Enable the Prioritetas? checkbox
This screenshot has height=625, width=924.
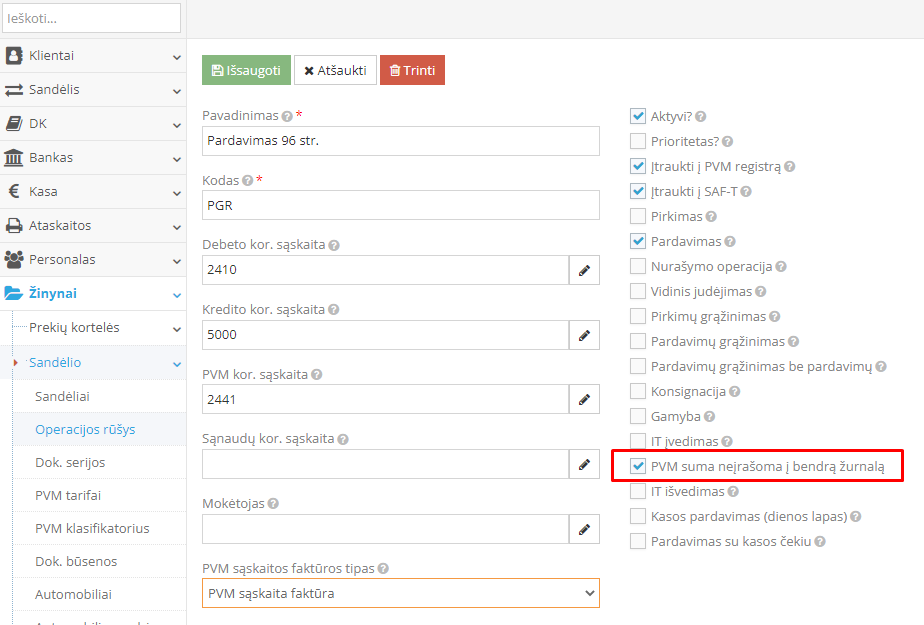tap(638, 141)
